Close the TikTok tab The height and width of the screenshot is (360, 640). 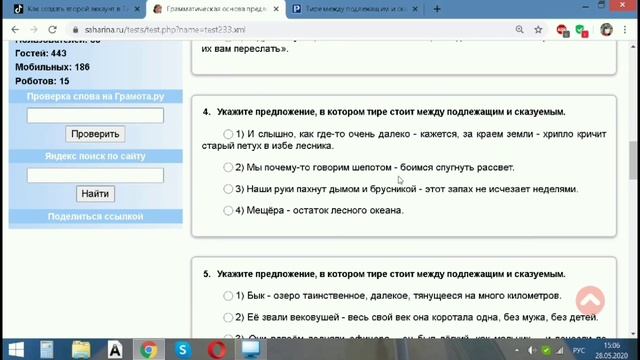coord(137,9)
